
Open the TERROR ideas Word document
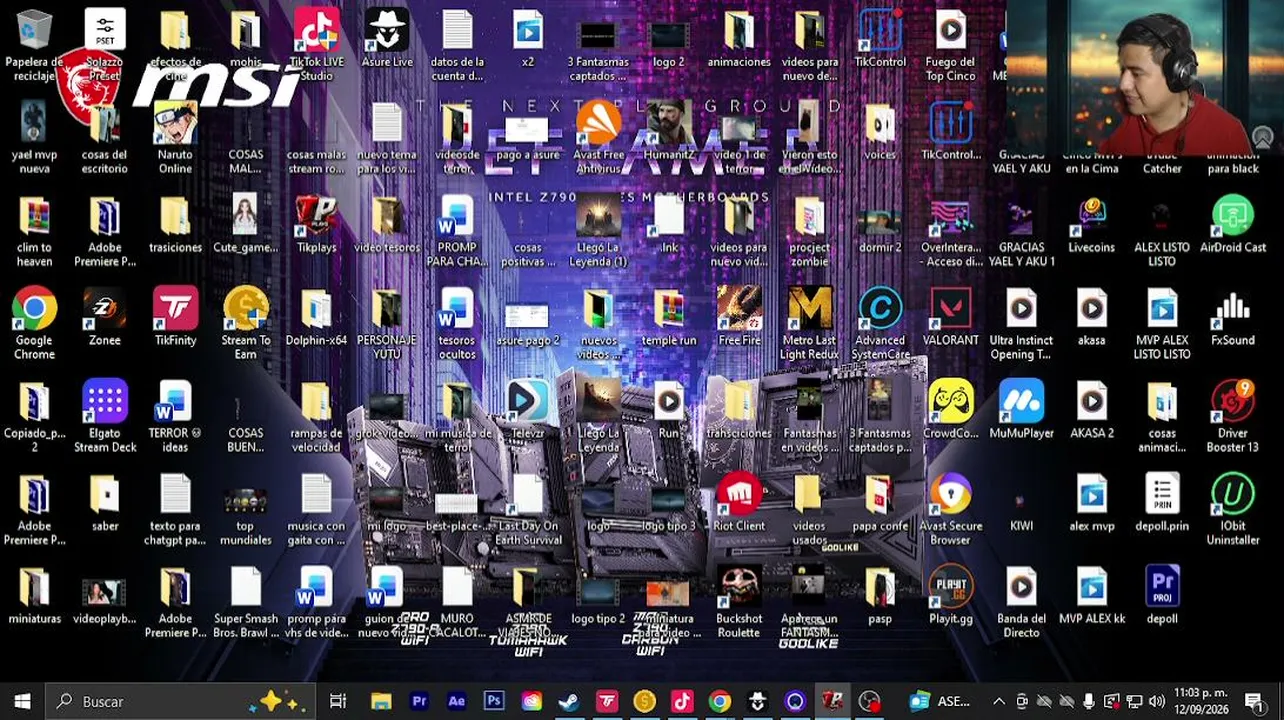175,417
